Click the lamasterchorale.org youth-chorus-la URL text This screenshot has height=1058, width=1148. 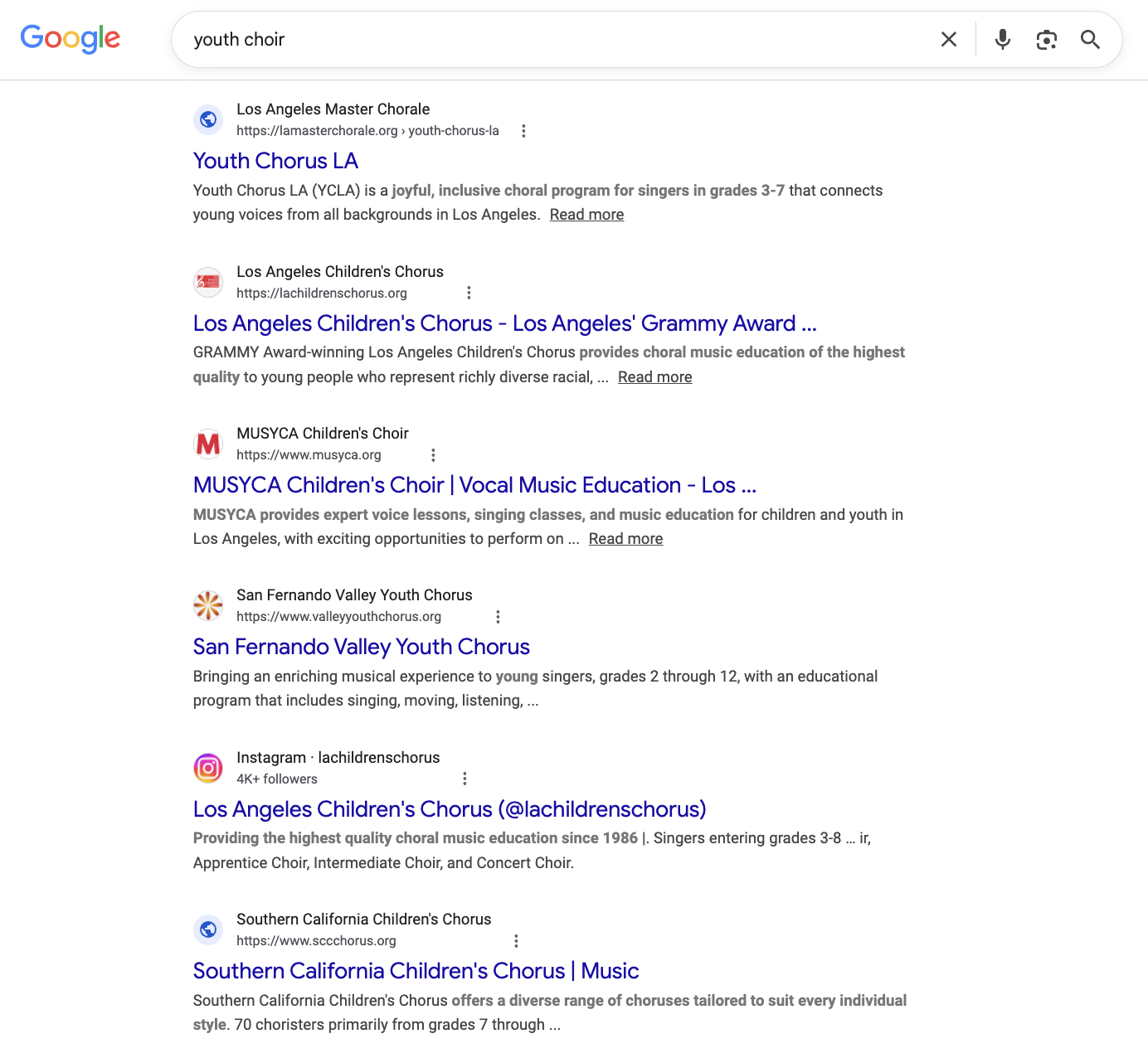(x=367, y=131)
